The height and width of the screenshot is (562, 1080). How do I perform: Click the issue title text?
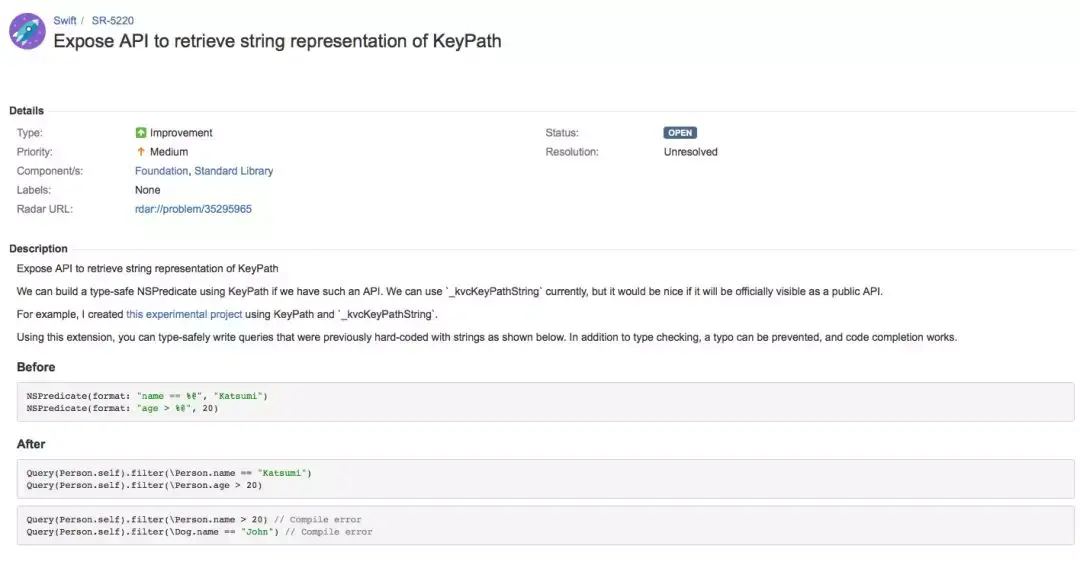click(277, 42)
